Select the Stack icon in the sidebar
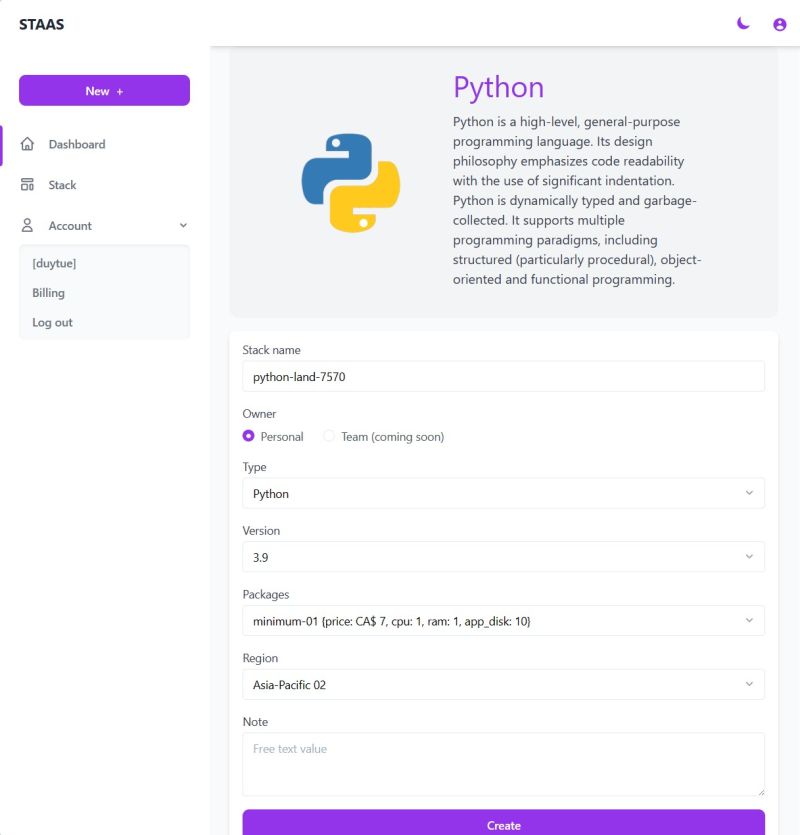 click(x=29, y=184)
